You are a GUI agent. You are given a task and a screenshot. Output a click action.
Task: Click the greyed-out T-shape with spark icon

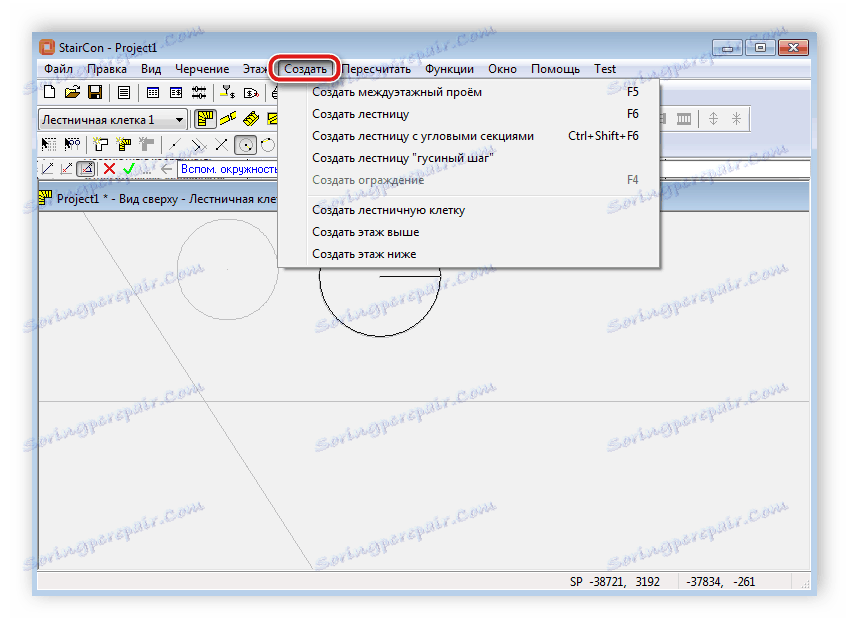tap(146, 145)
